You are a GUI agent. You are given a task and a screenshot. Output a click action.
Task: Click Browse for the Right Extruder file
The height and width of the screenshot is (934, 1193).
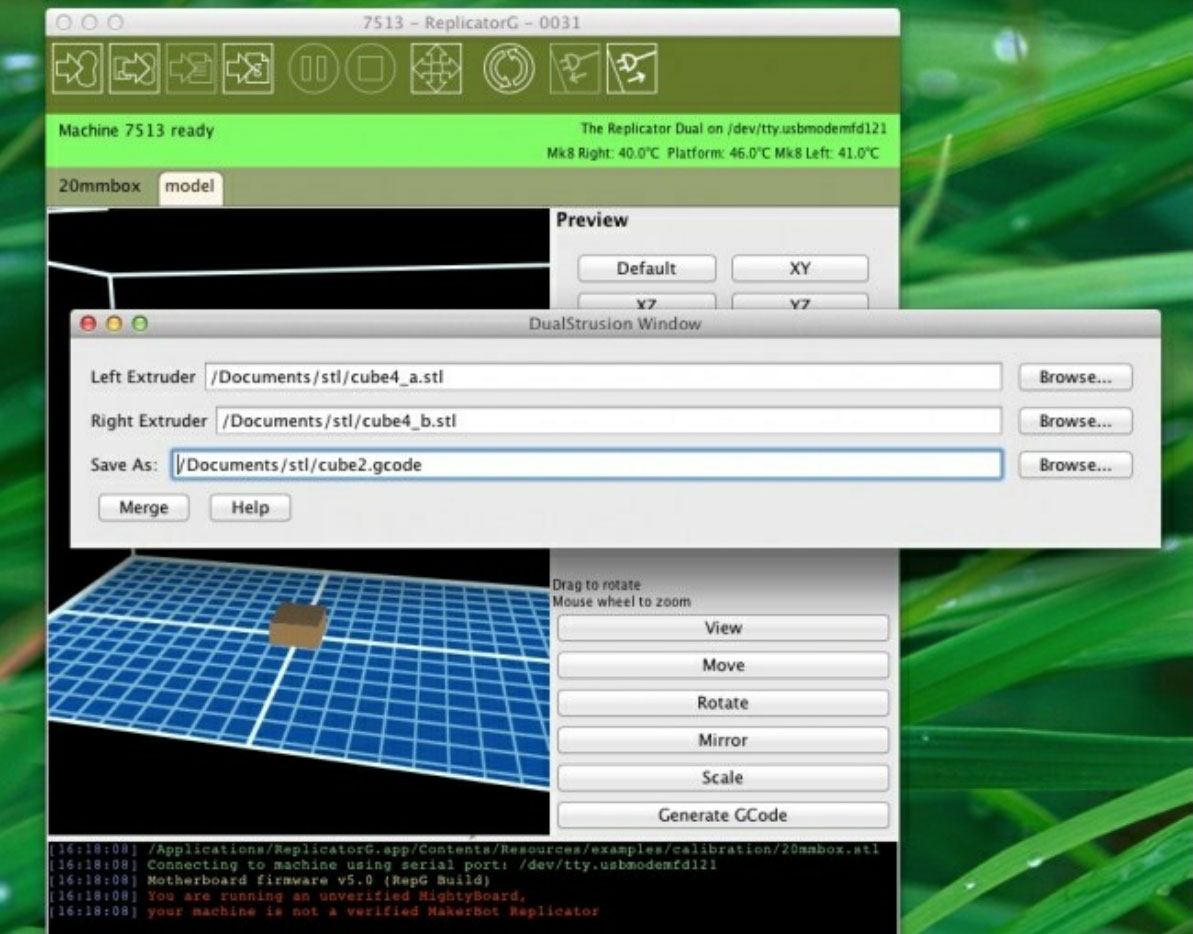click(x=1075, y=421)
